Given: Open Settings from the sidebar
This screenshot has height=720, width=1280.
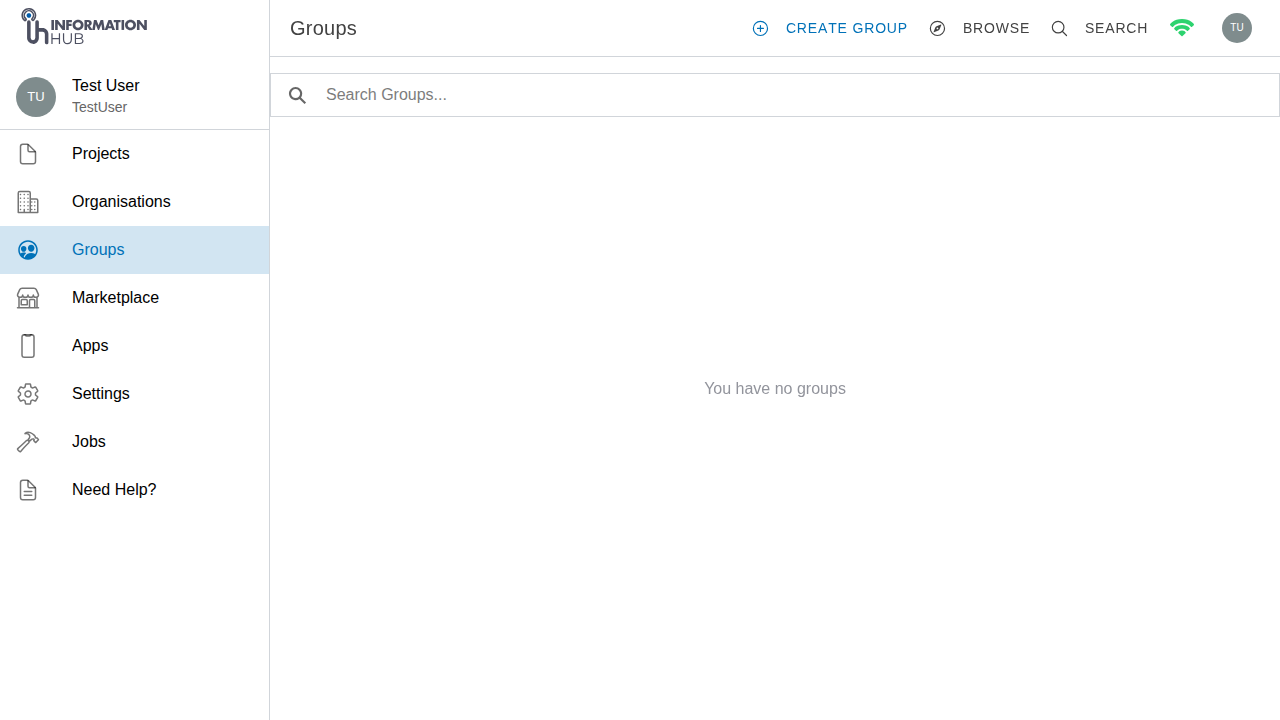Looking at the screenshot, I should tap(134, 394).
